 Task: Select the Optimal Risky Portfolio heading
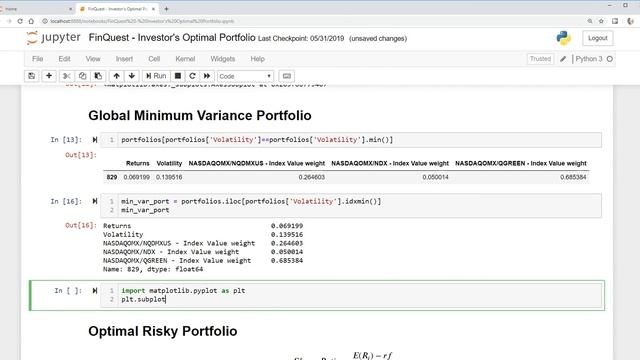[162, 331]
